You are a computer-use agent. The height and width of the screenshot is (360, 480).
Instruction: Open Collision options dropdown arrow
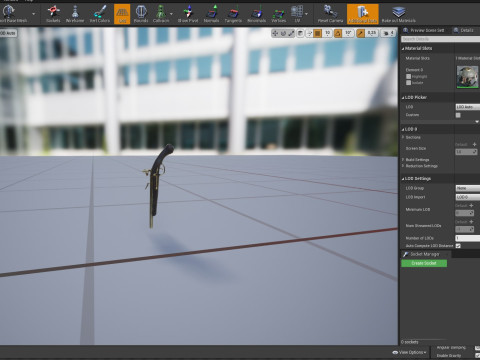click(x=171, y=14)
